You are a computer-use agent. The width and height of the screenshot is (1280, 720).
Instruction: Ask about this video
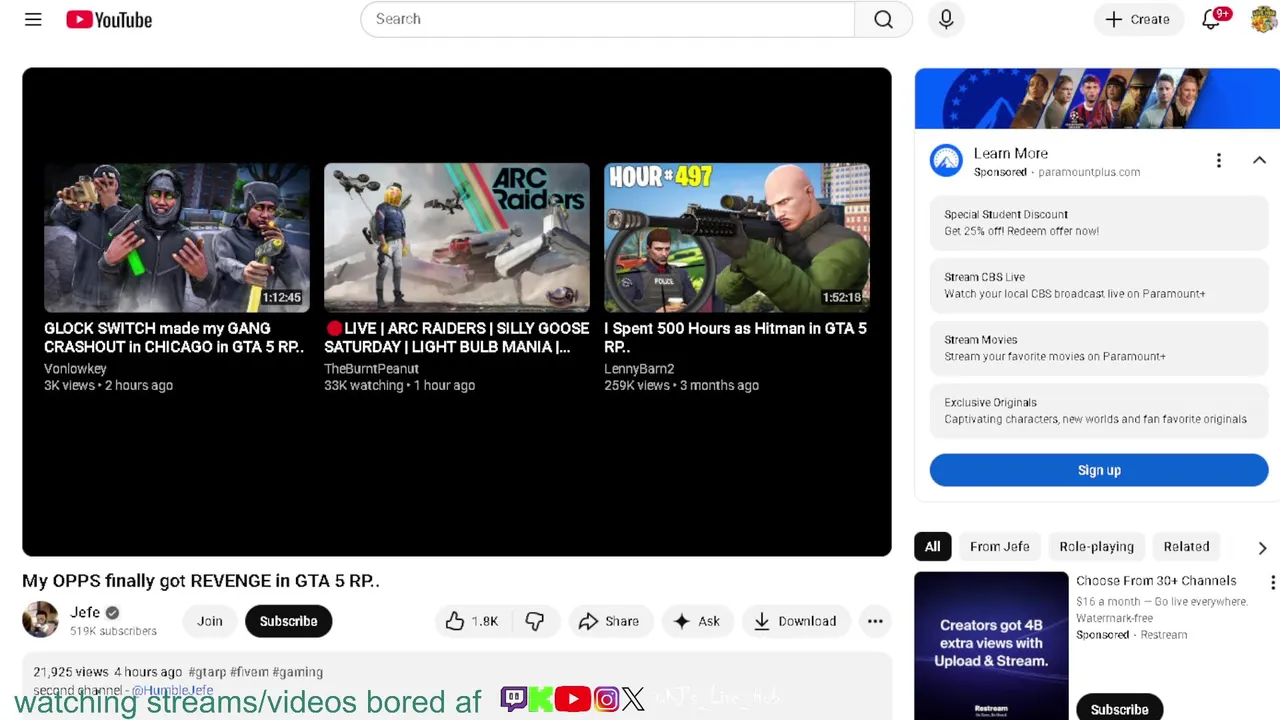tap(697, 621)
